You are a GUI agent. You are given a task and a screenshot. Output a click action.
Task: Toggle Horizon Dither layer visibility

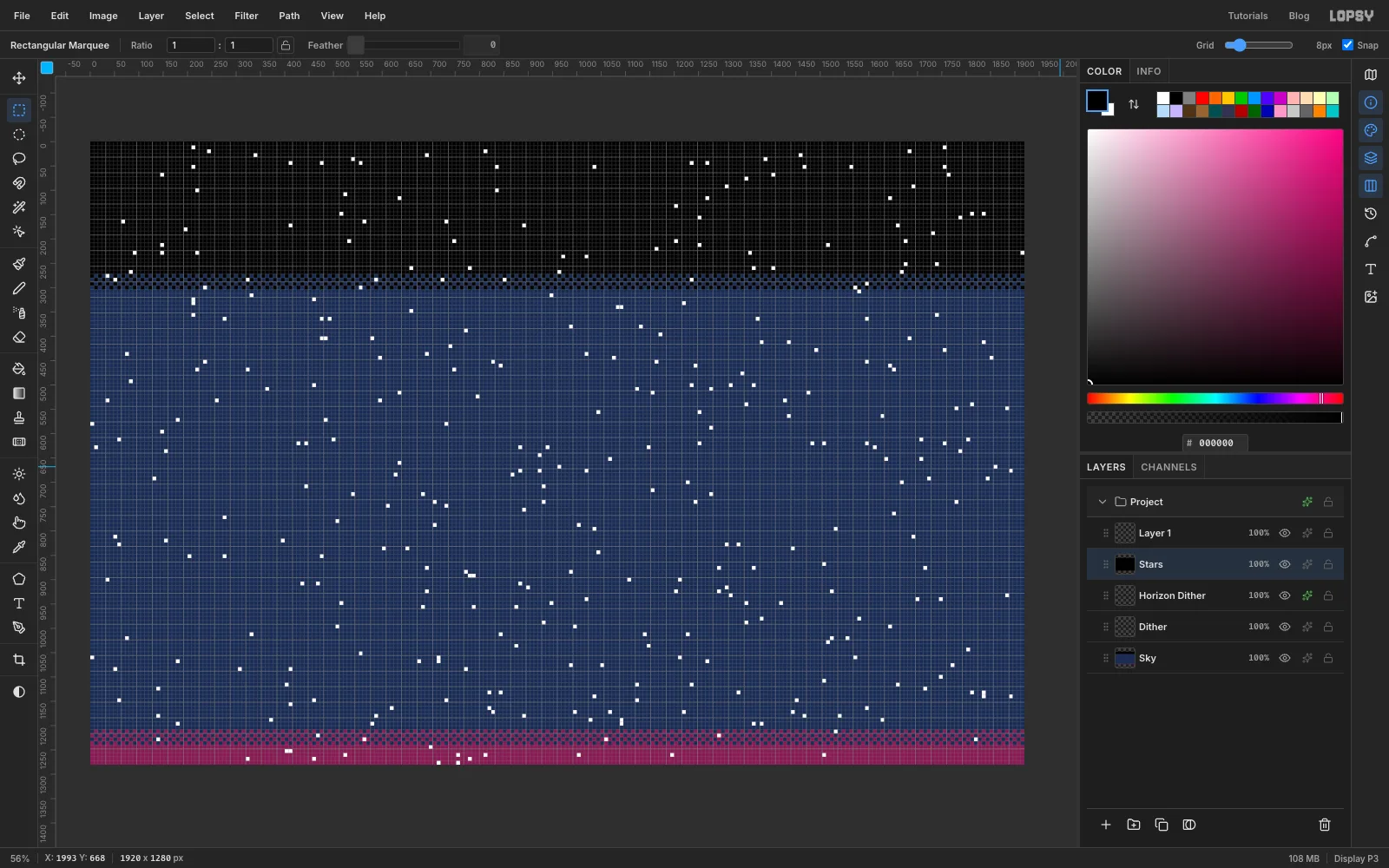click(1285, 595)
